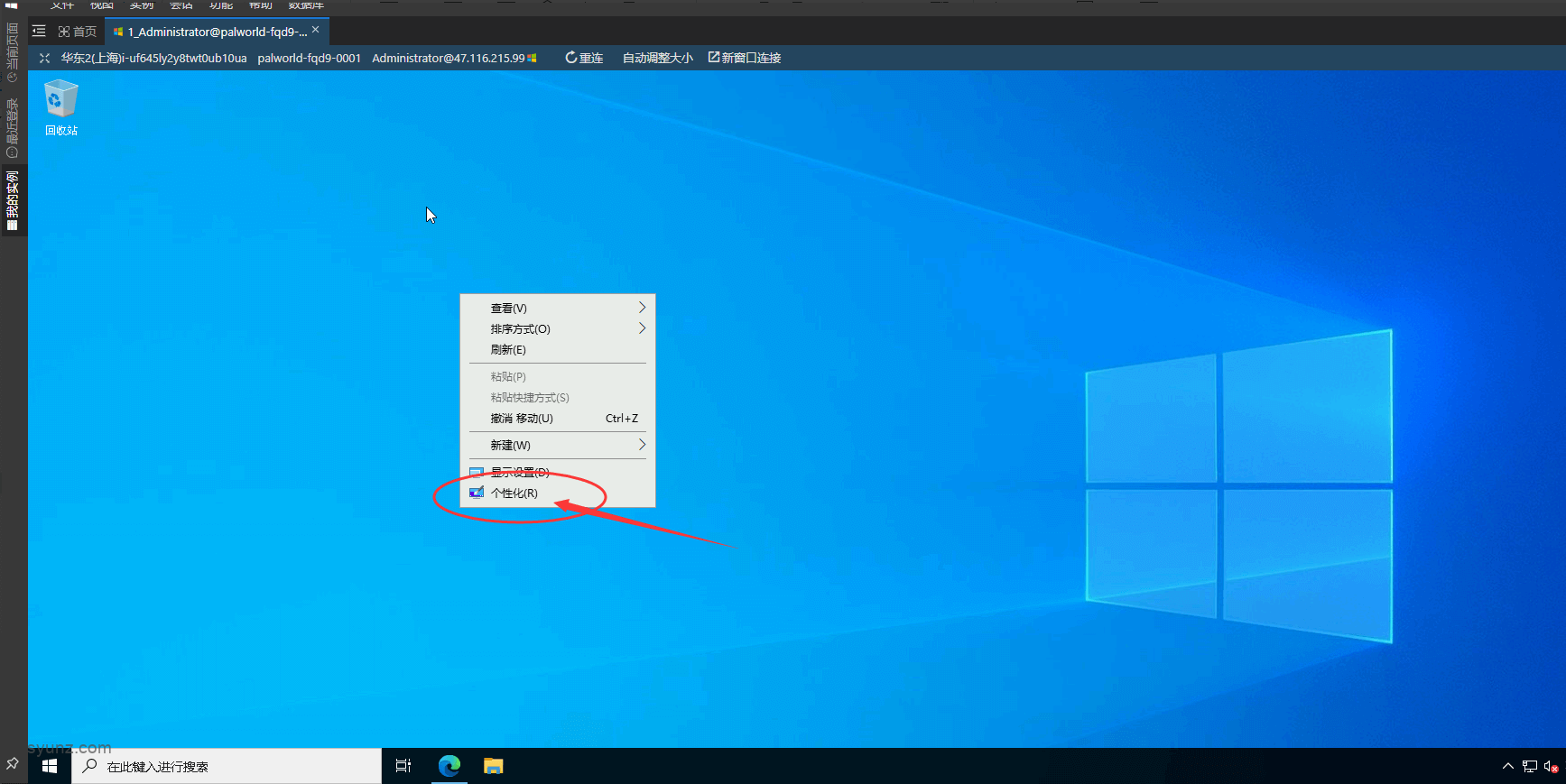This screenshot has width=1566, height=784.
Task: Open 个性化(R) from the context menu
Action: tap(558, 493)
